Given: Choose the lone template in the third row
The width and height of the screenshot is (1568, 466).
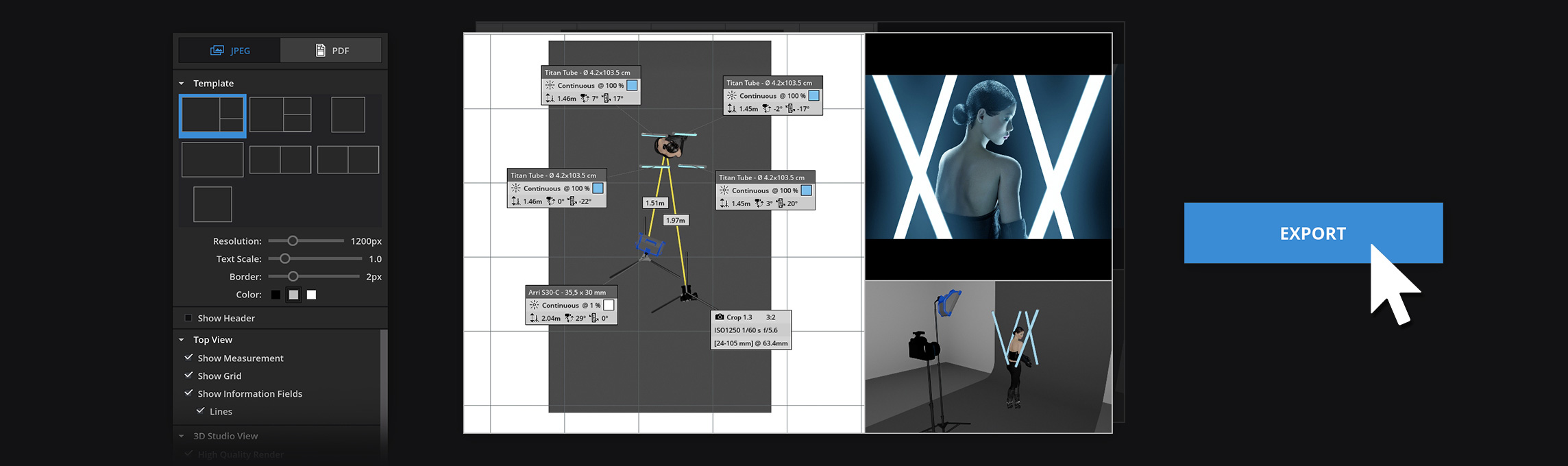Looking at the screenshot, I should click(x=212, y=204).
